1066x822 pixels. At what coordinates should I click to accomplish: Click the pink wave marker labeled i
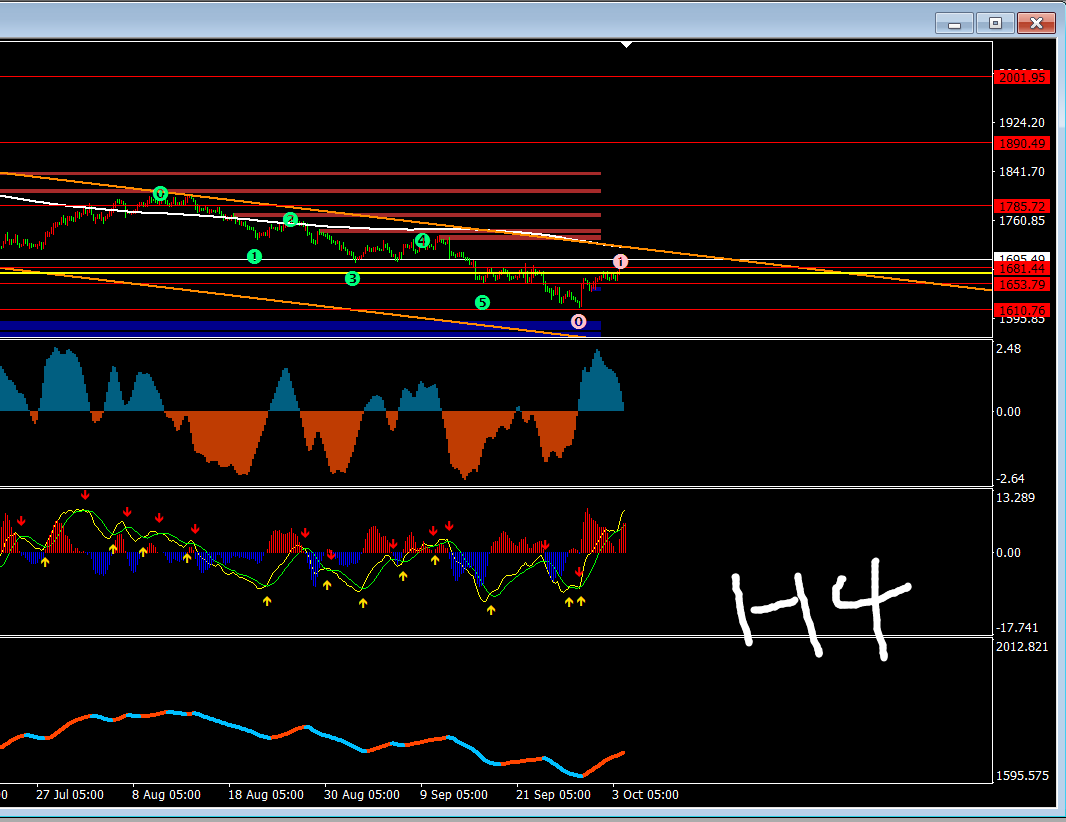click(620, 261)
